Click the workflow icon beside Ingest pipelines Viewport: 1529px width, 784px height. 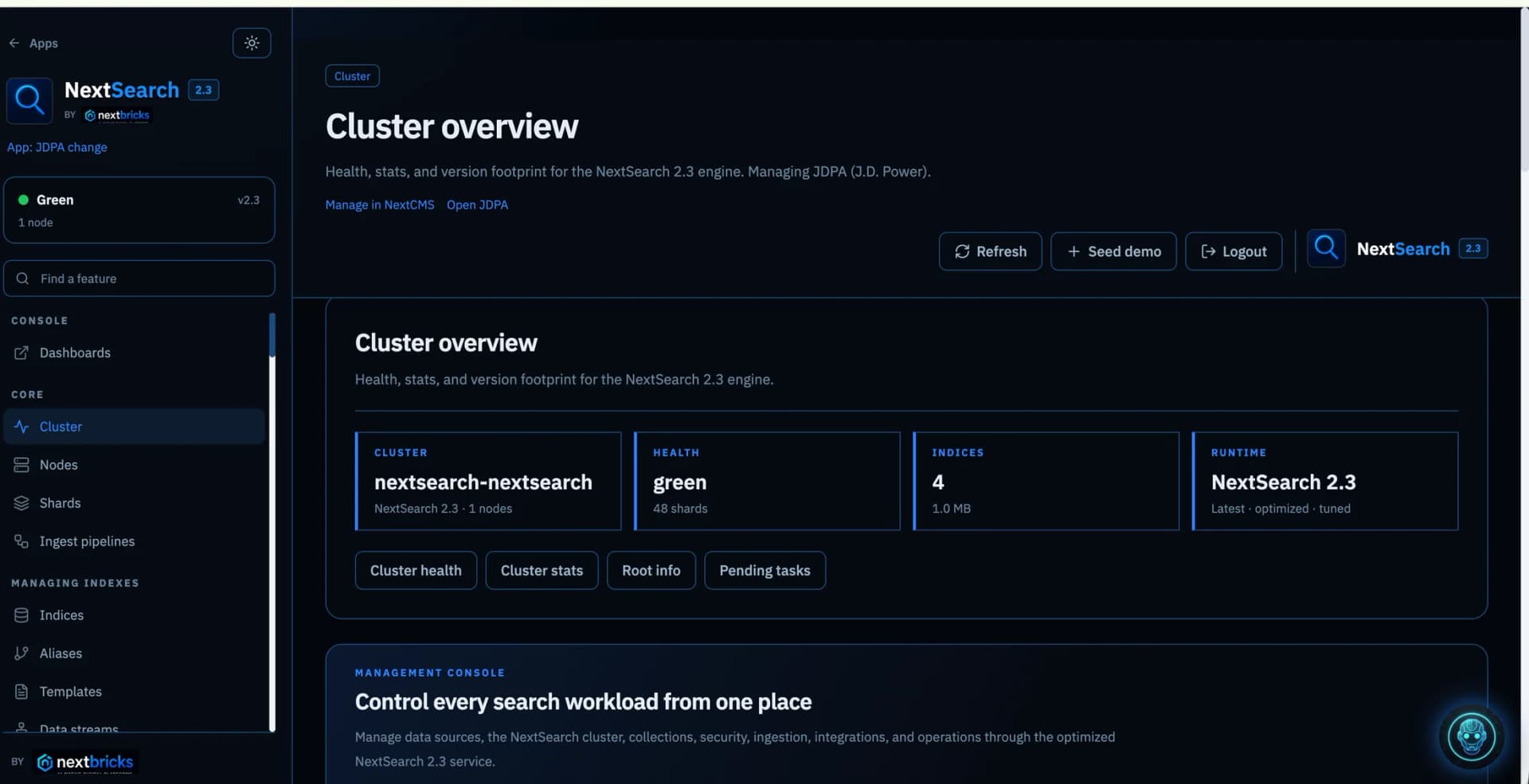pyautogui.click(x=22, y=541)
